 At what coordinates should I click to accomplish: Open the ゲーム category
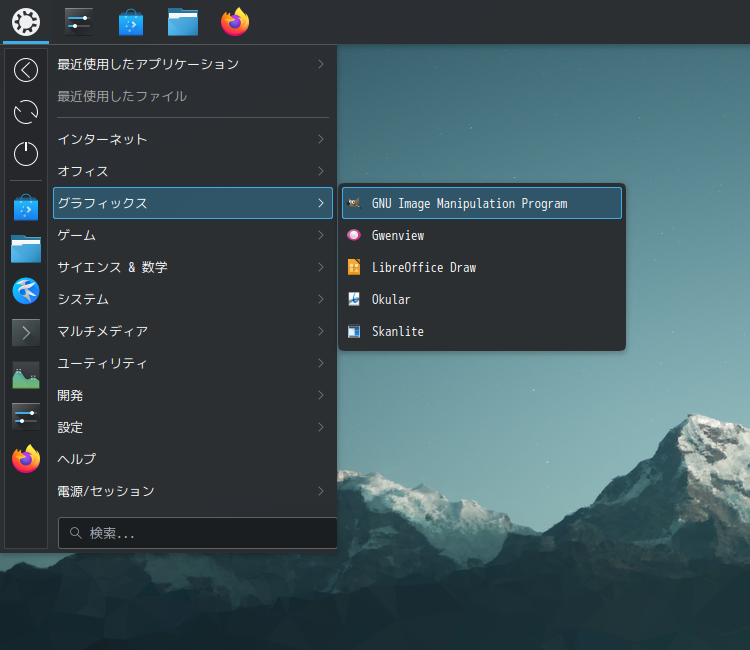(193, 235)
